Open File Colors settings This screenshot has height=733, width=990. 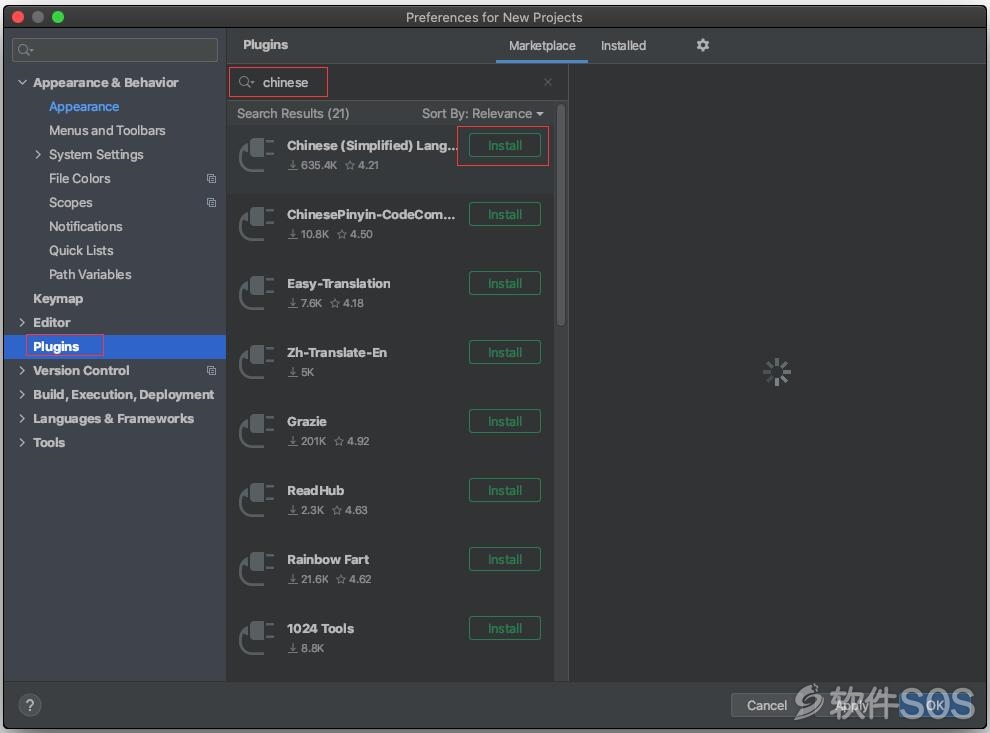[x=80, y=179]
